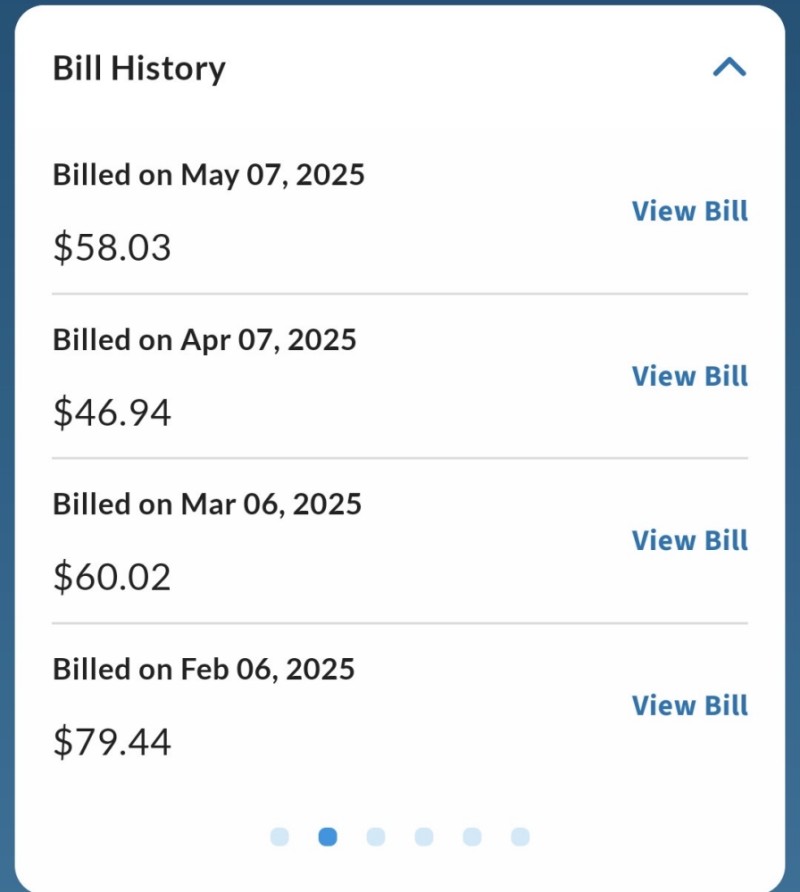Viewport: 800px width, 892px height.
Task: Collapse the Bill History section chevron
Action: [x=729, y=68]
